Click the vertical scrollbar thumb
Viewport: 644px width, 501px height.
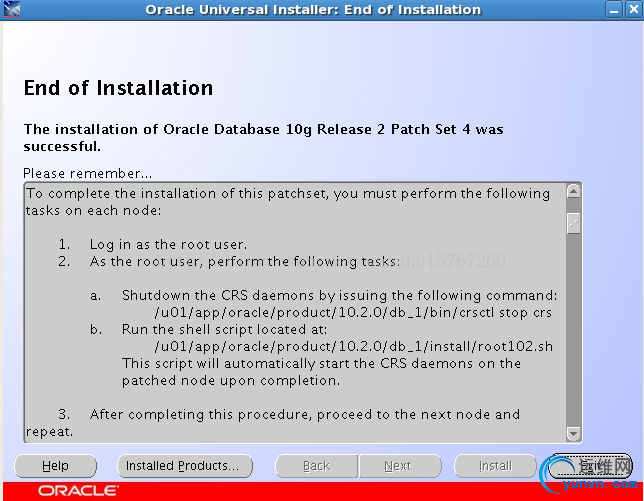point(573,223)
